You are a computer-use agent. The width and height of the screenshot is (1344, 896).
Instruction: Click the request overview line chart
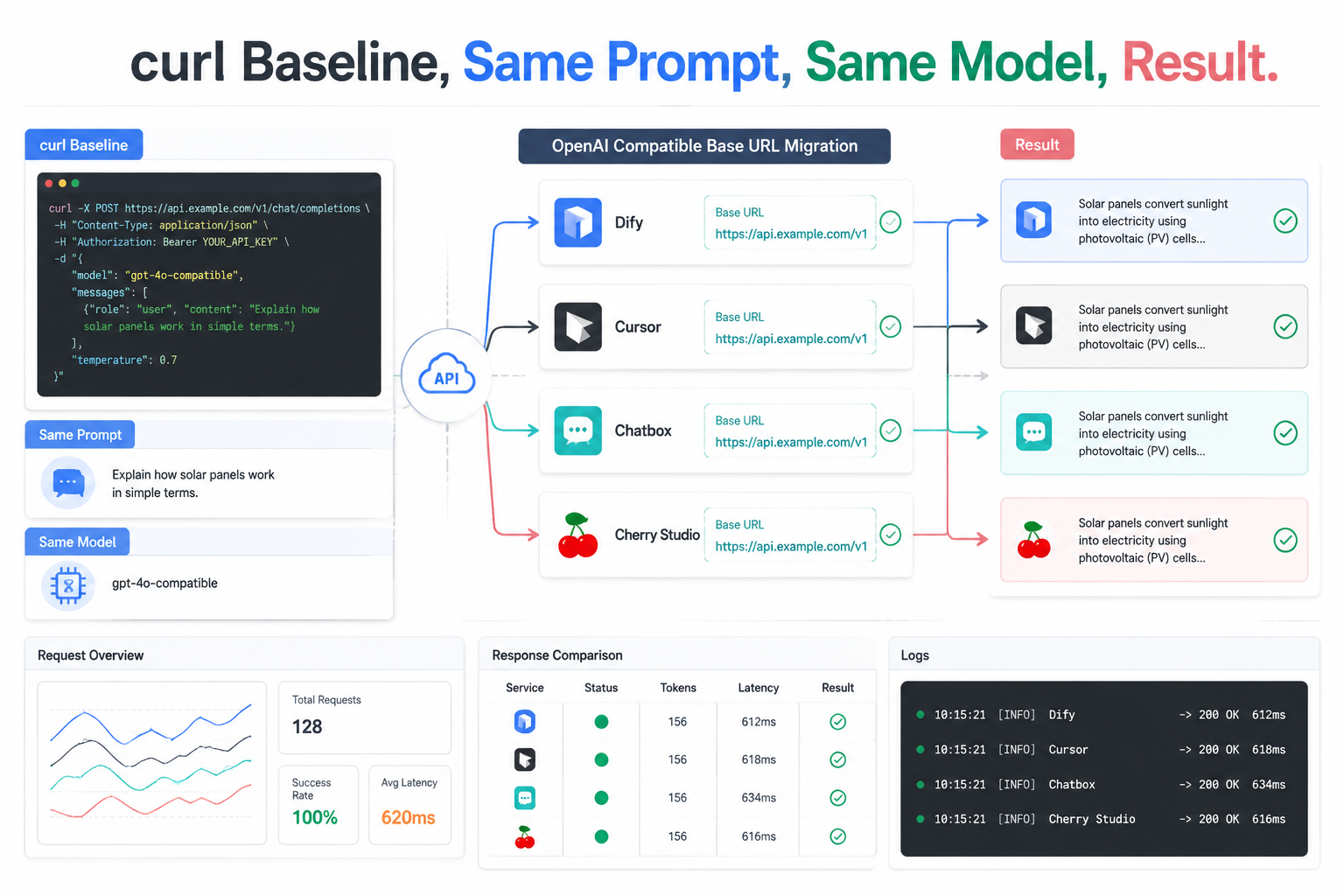[151, 763]
